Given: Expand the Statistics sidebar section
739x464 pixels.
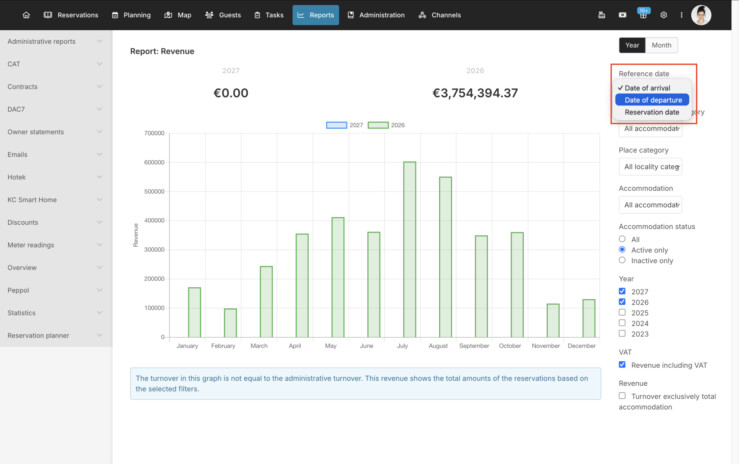Looking at the screenshot, I should pyautogui.click(x=56, y=313).
